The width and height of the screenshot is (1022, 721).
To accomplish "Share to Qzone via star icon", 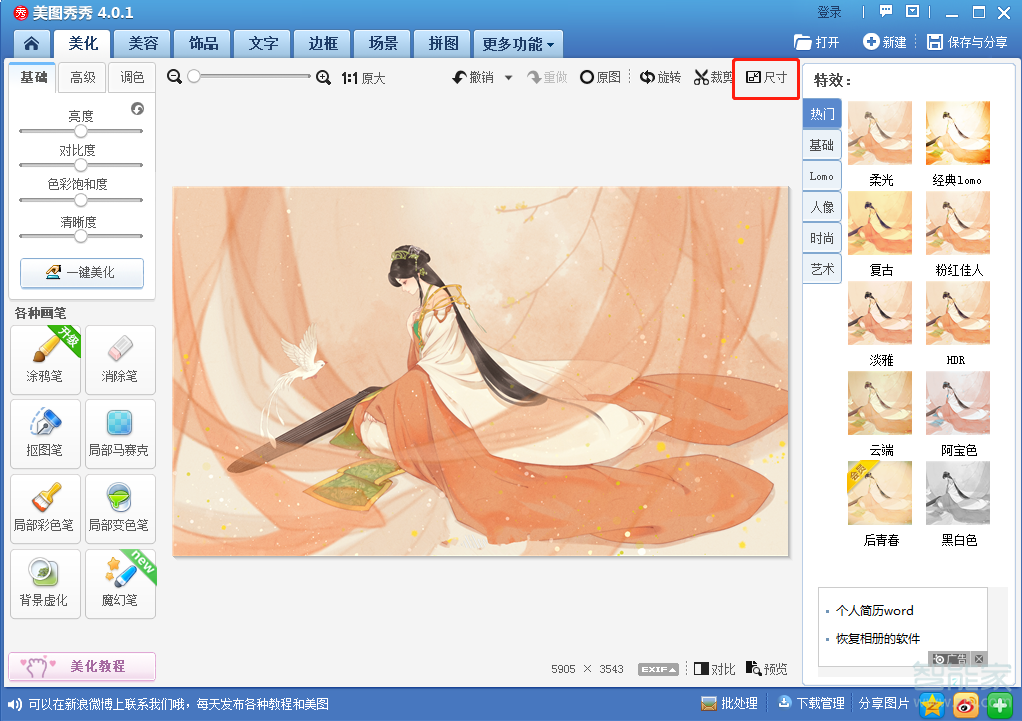I will tap(932, 705).
